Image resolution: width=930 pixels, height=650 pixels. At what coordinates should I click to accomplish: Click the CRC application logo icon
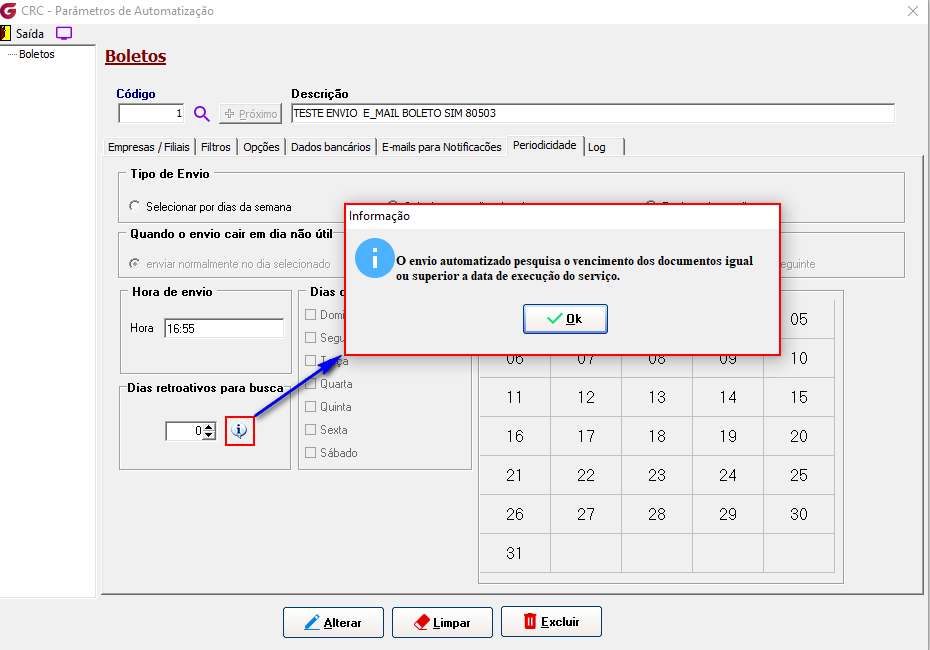8,11
